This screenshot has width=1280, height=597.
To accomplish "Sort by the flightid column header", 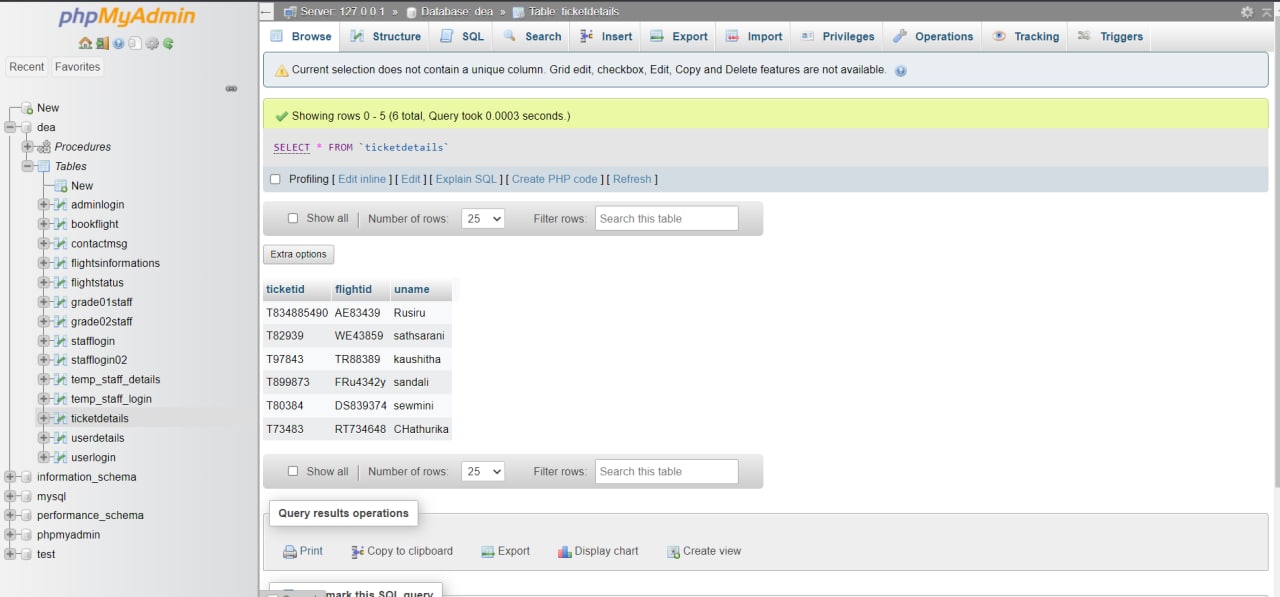I will (353, 289).
